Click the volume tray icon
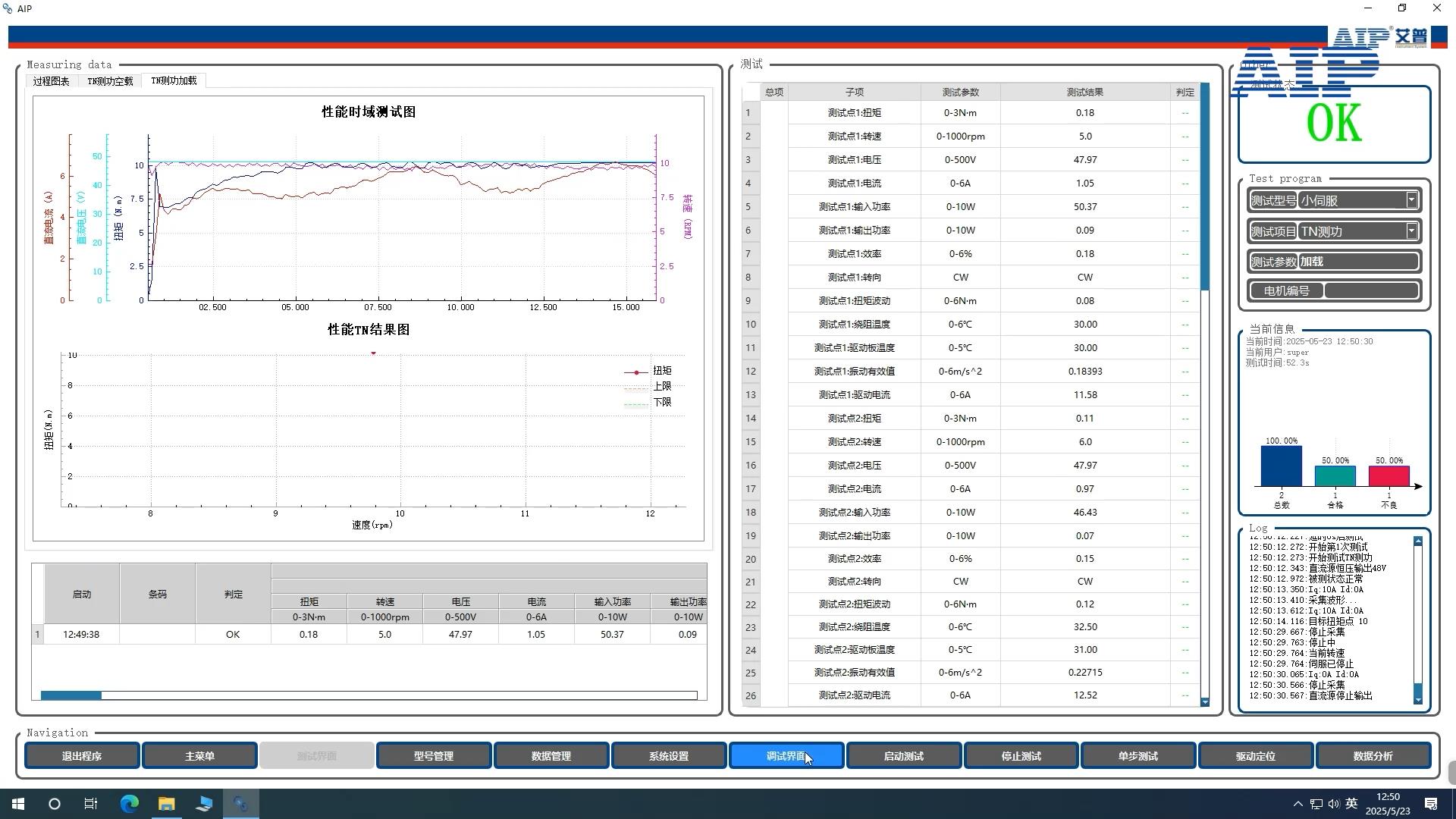Screen dimensions: 1456x819 (x=1334, y=804)
